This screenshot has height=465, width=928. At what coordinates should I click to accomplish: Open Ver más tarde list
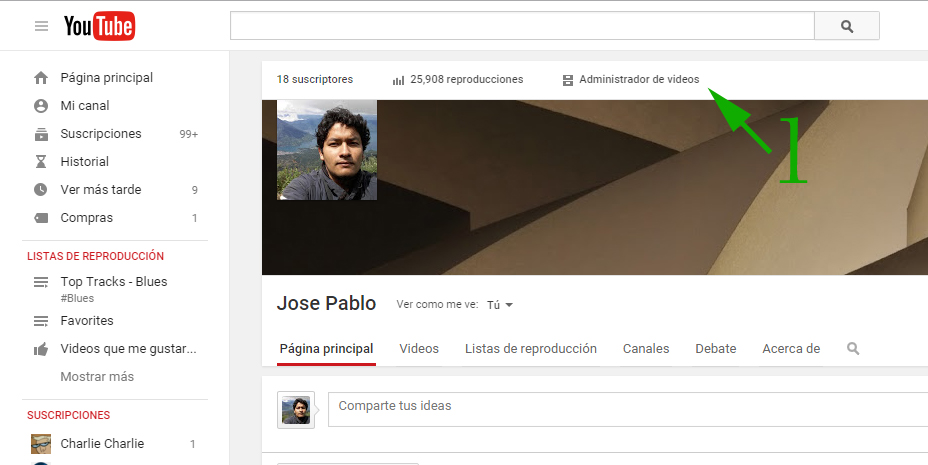(101, 190)
